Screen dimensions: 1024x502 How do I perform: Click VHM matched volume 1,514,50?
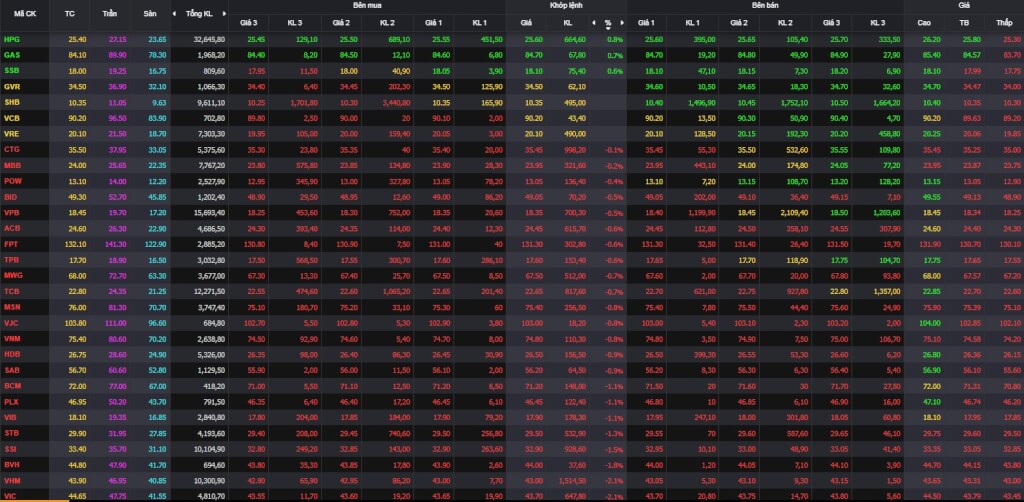click(572, 480)
